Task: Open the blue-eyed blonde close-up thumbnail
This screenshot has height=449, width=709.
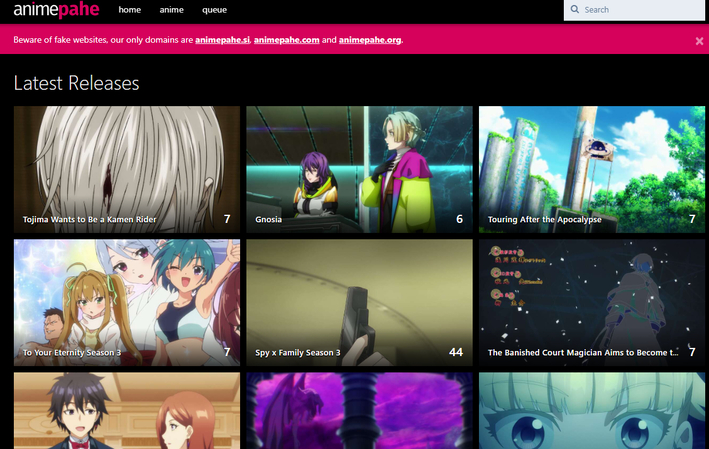Action: coord(592,411)
